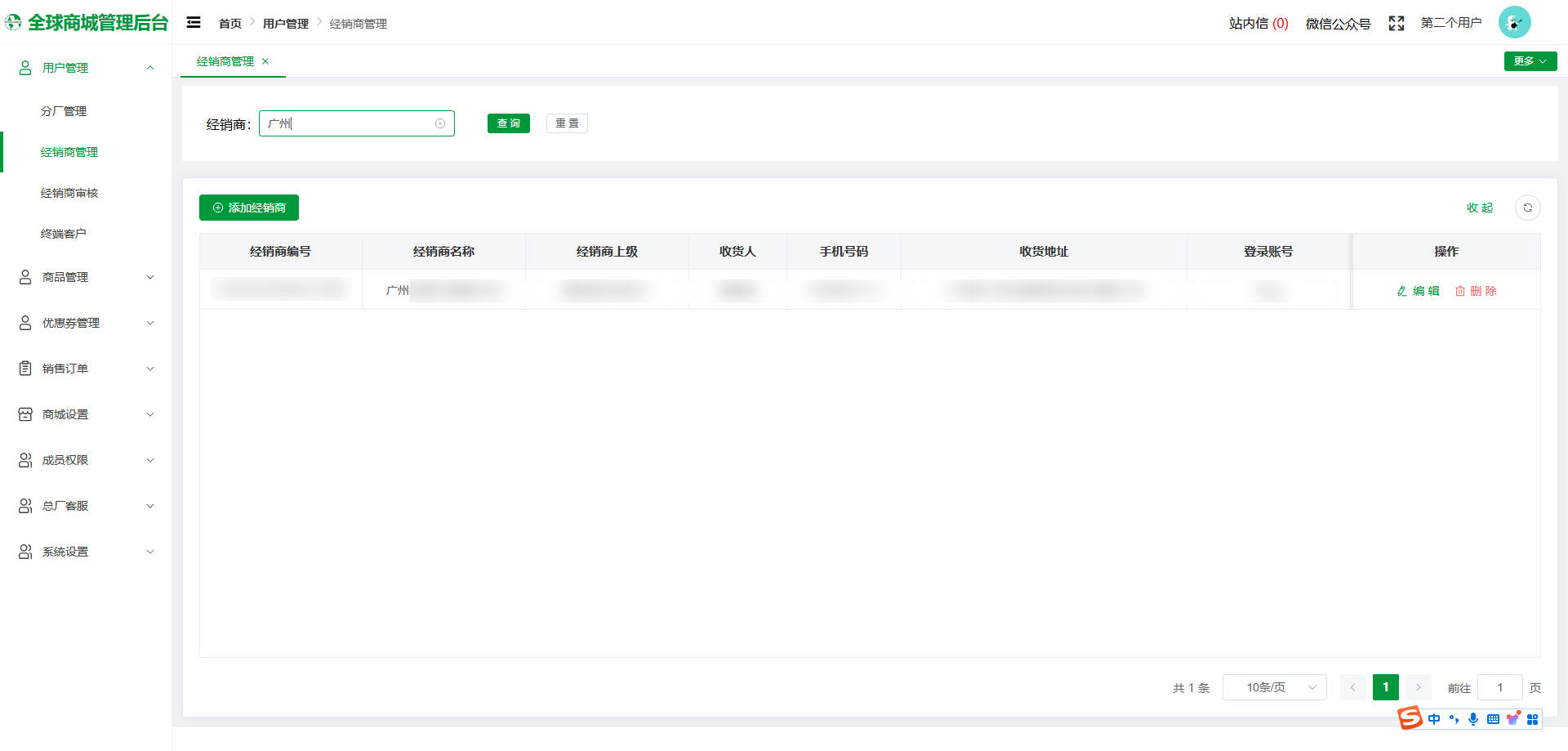Open the 更多 dropdown button
This screenshot has height=751, width=1568.
click(1530, 61)
